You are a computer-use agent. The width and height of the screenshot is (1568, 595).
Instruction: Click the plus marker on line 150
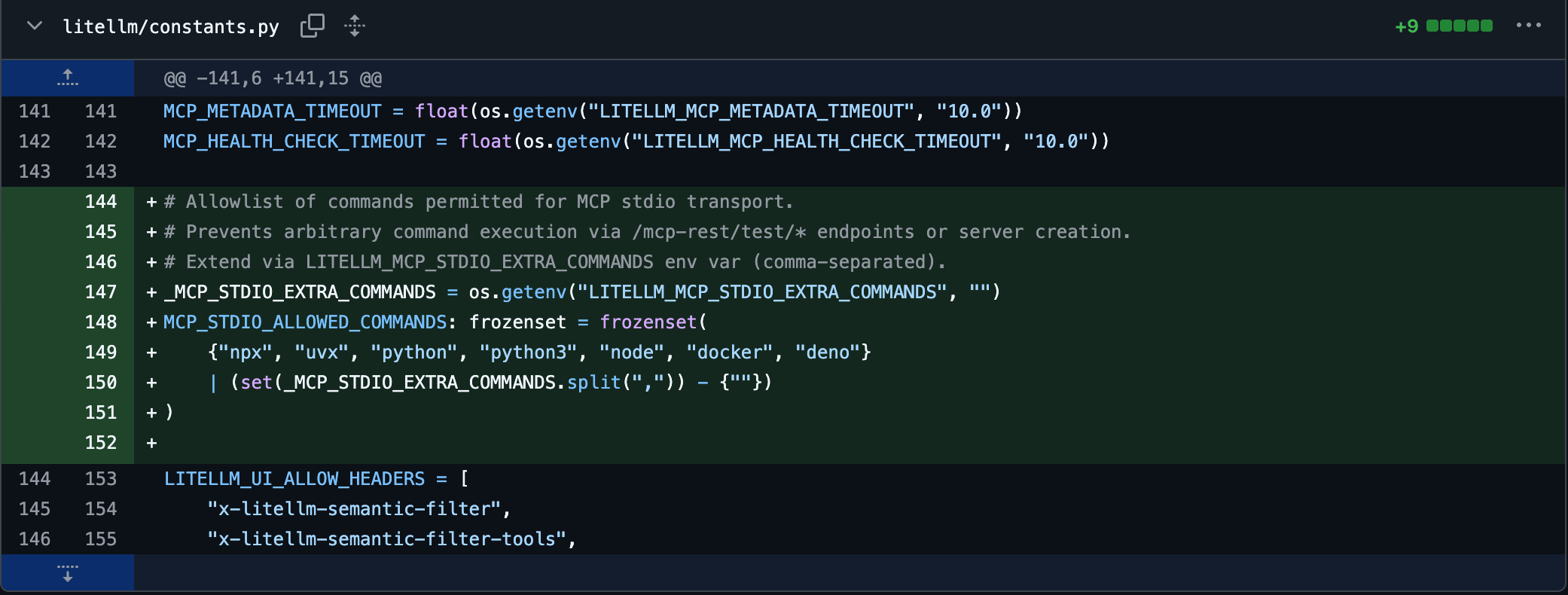pos(151,383)
